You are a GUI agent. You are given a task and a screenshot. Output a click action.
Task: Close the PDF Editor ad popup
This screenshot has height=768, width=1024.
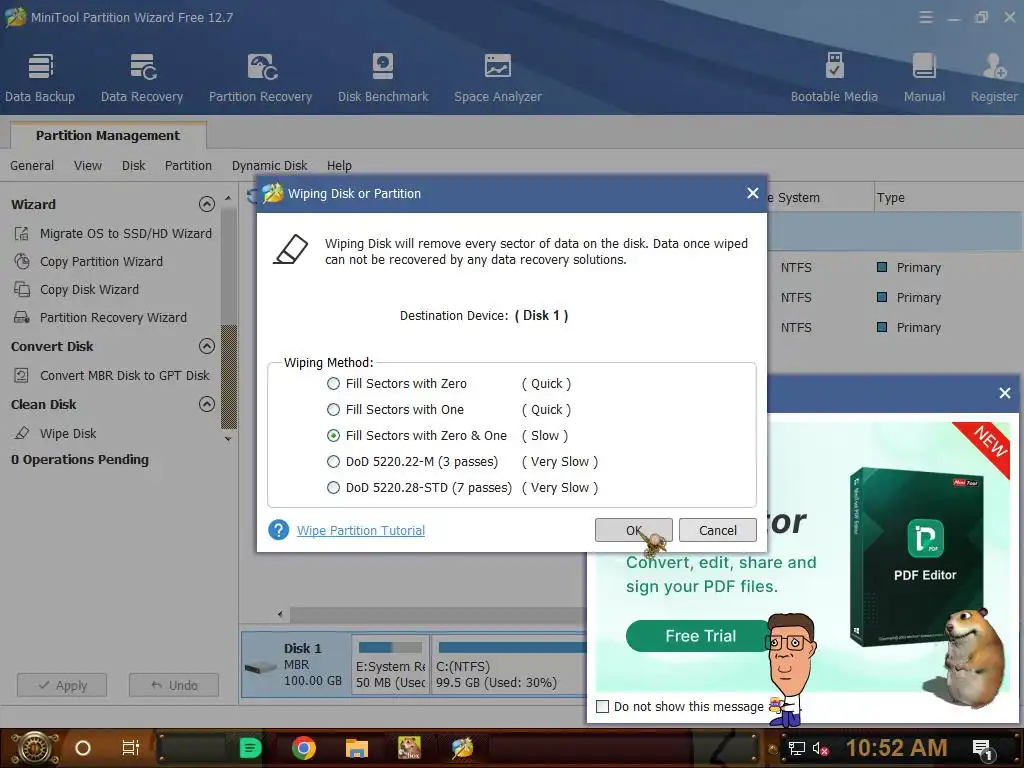(1004, 393)
